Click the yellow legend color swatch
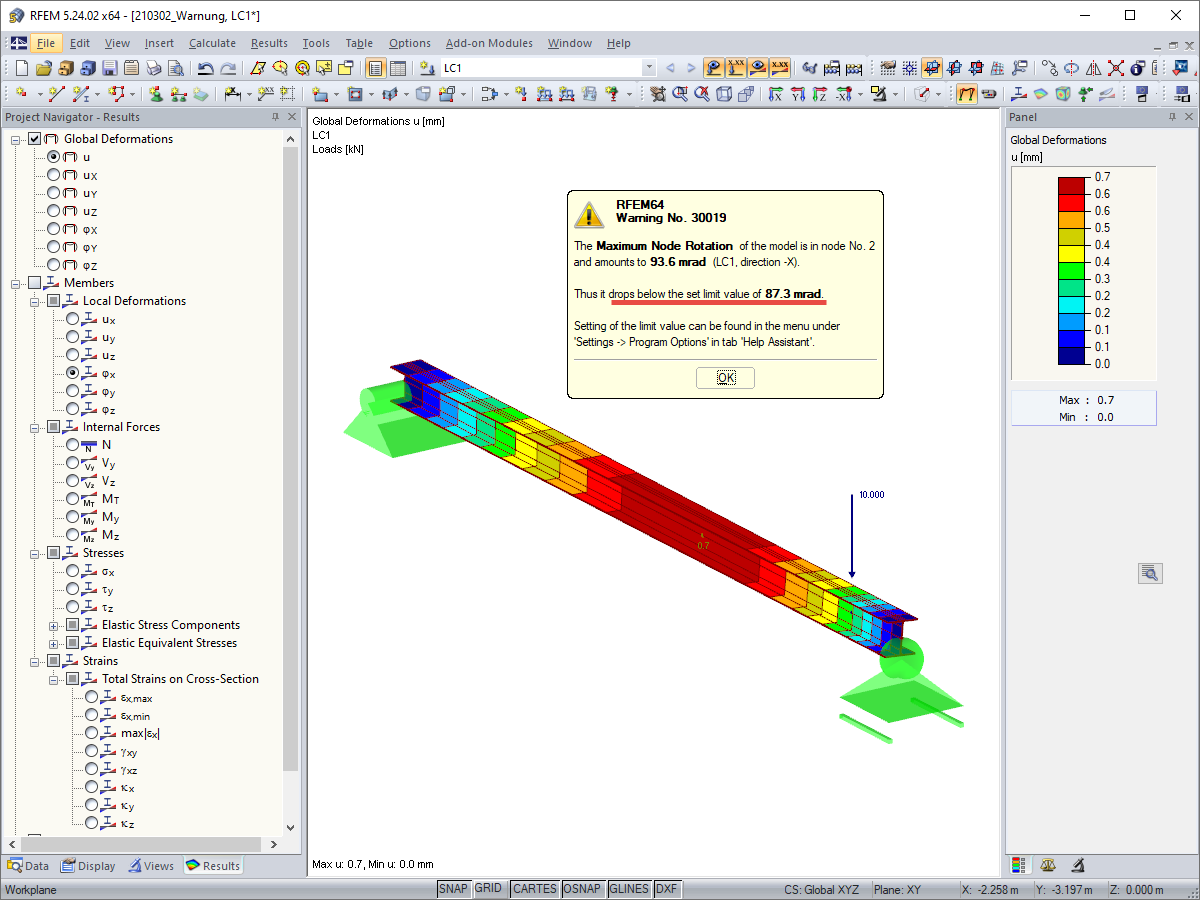The image size is (1200, 900). (x=1071, y=253)
